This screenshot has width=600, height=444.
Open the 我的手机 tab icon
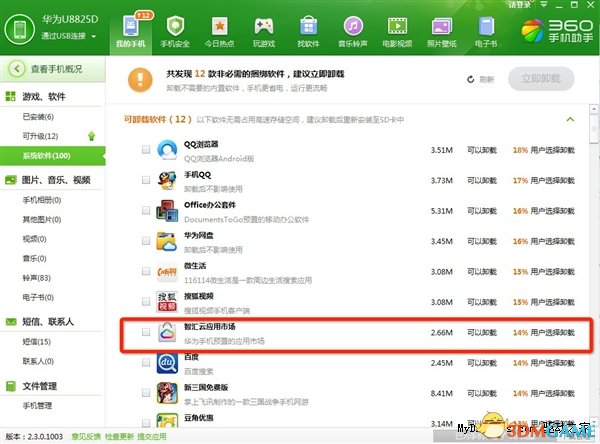point(131,26)
